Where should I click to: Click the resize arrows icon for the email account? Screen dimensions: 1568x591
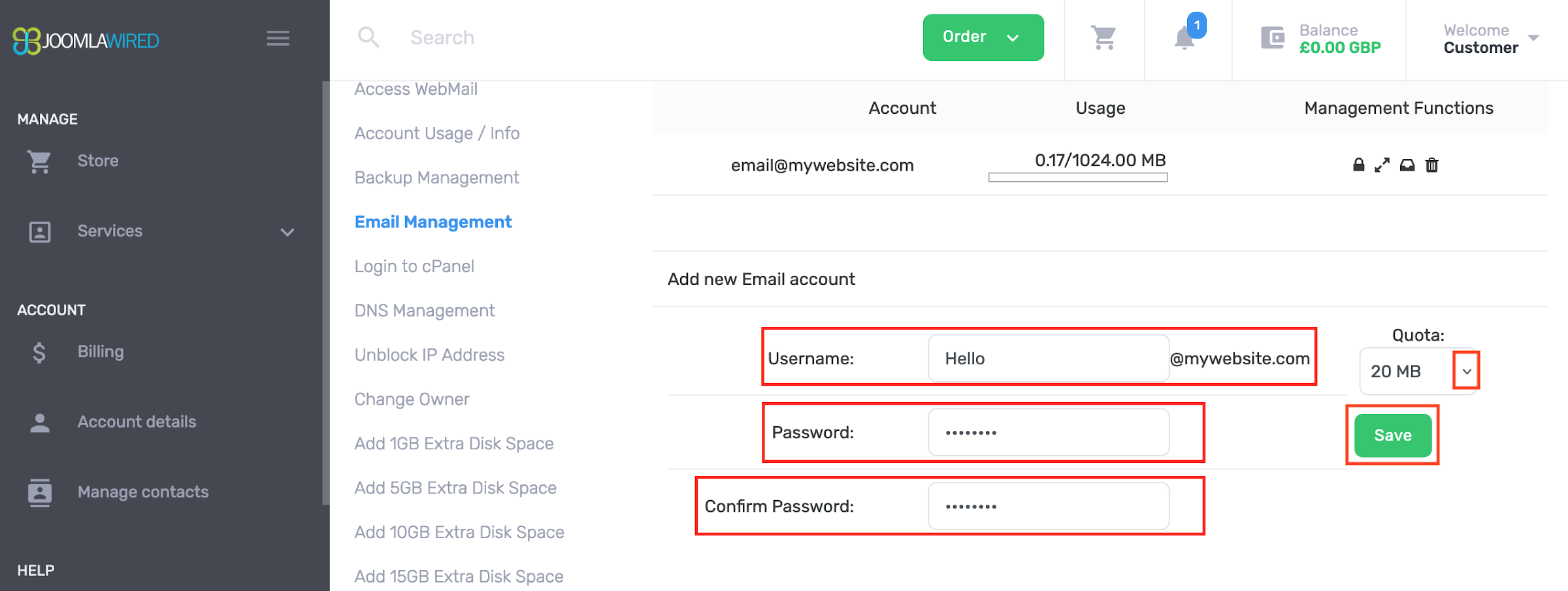point(1382,165)
